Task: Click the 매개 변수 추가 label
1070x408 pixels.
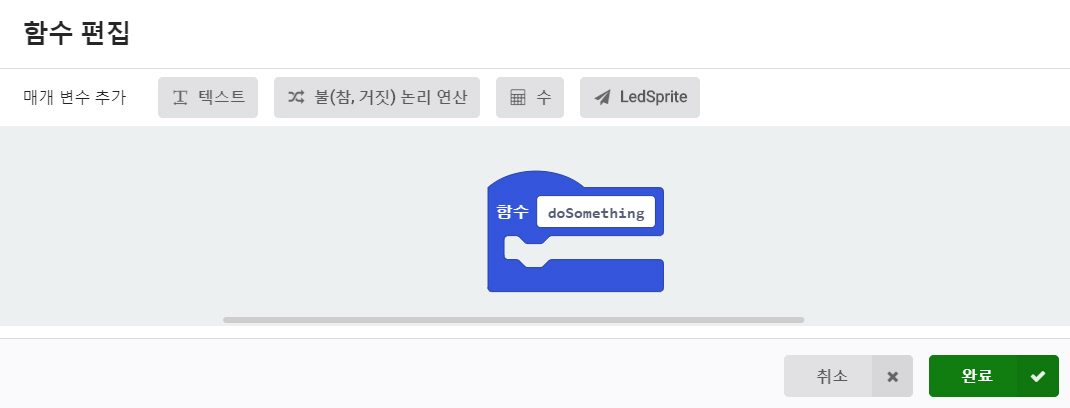Action: (x=75, y=98)
